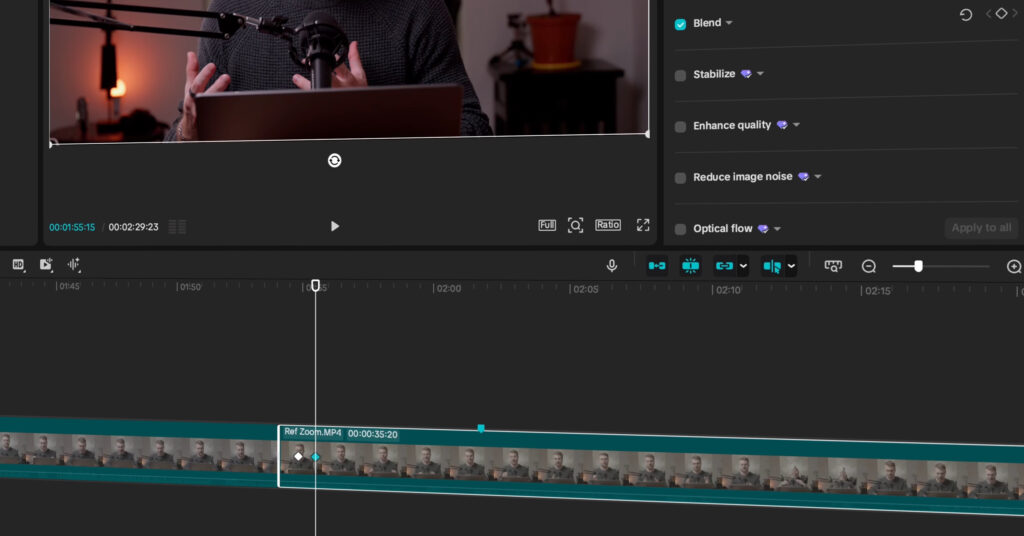Enable the Stabilize checkbox

click(680, 76)
